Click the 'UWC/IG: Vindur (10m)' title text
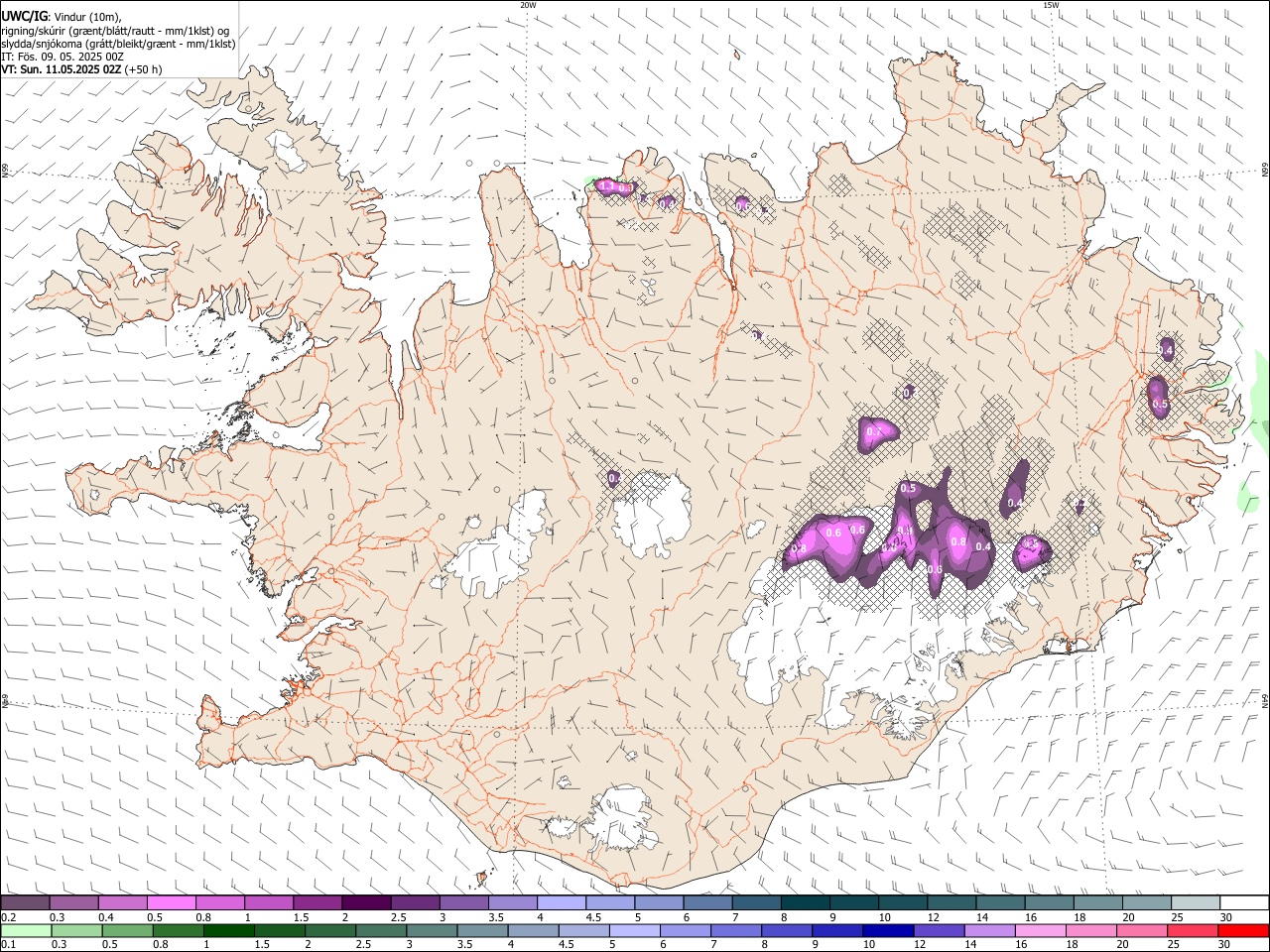The image size is (1270, 952). point(61,17)
